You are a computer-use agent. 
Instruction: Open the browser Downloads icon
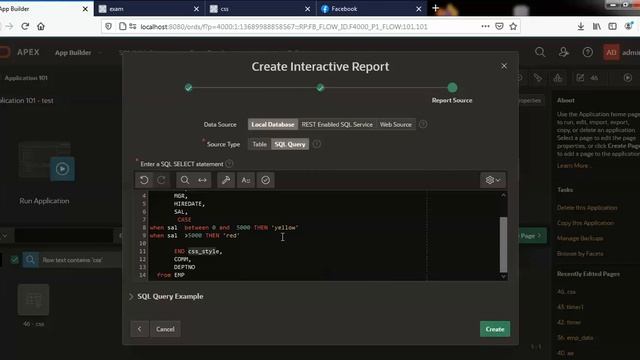point(581,27)
